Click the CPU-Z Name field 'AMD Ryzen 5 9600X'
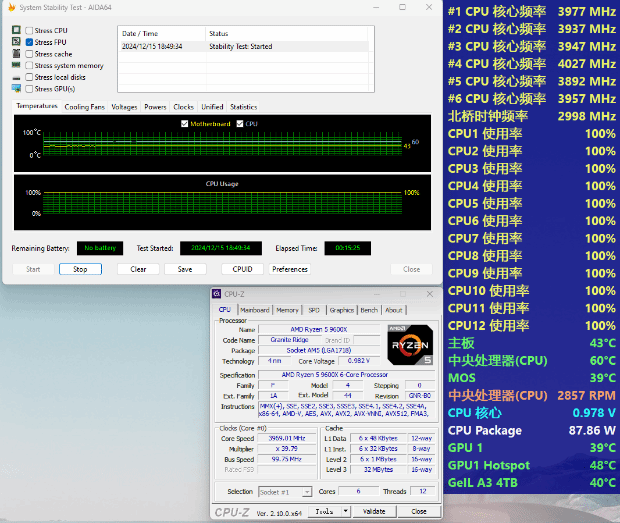The height and width of the screenshot is (523, 620). (319, 329)
